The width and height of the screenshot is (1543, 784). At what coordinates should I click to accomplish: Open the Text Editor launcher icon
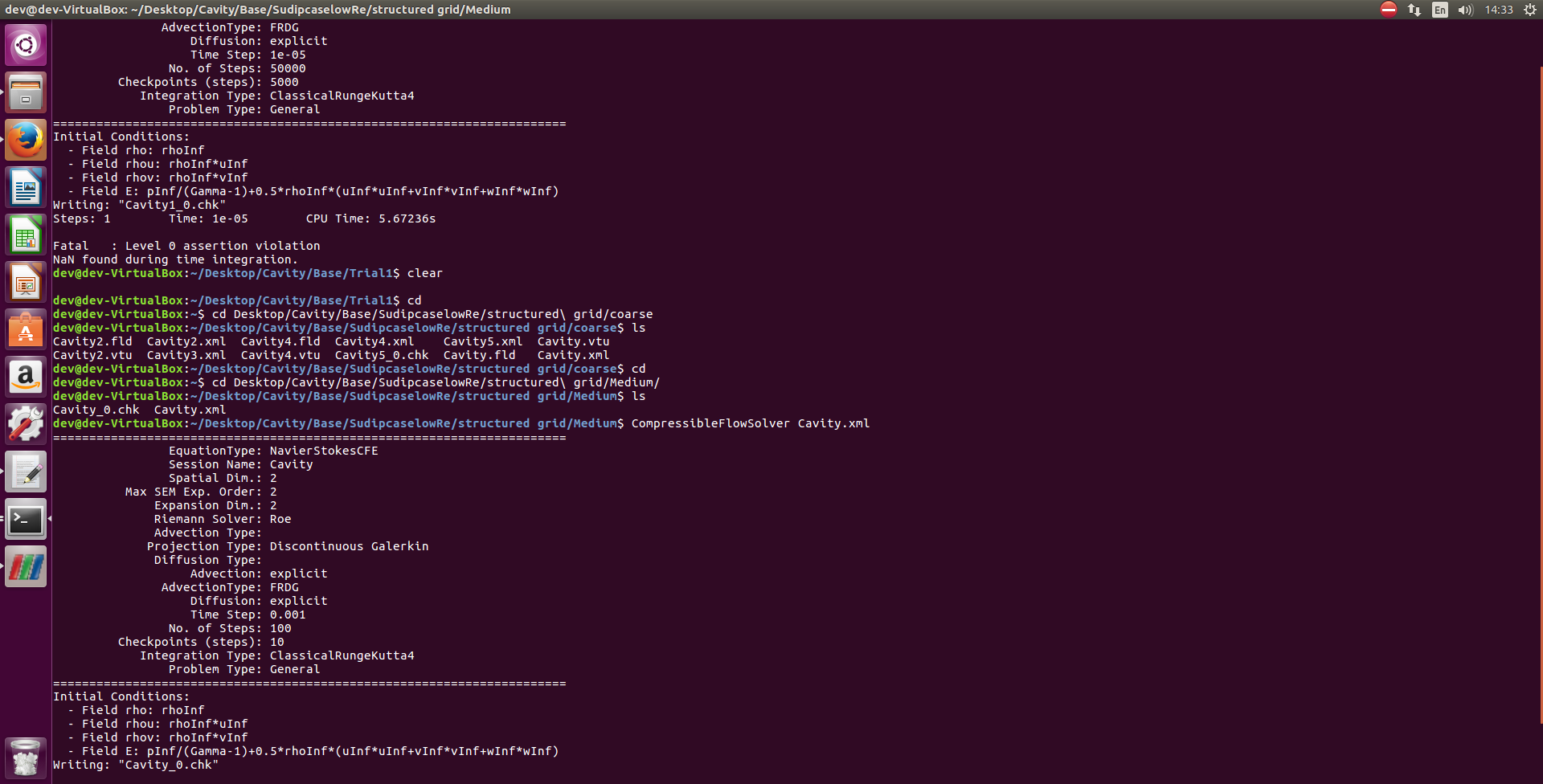pyautogui.click(x=26, y=472)
